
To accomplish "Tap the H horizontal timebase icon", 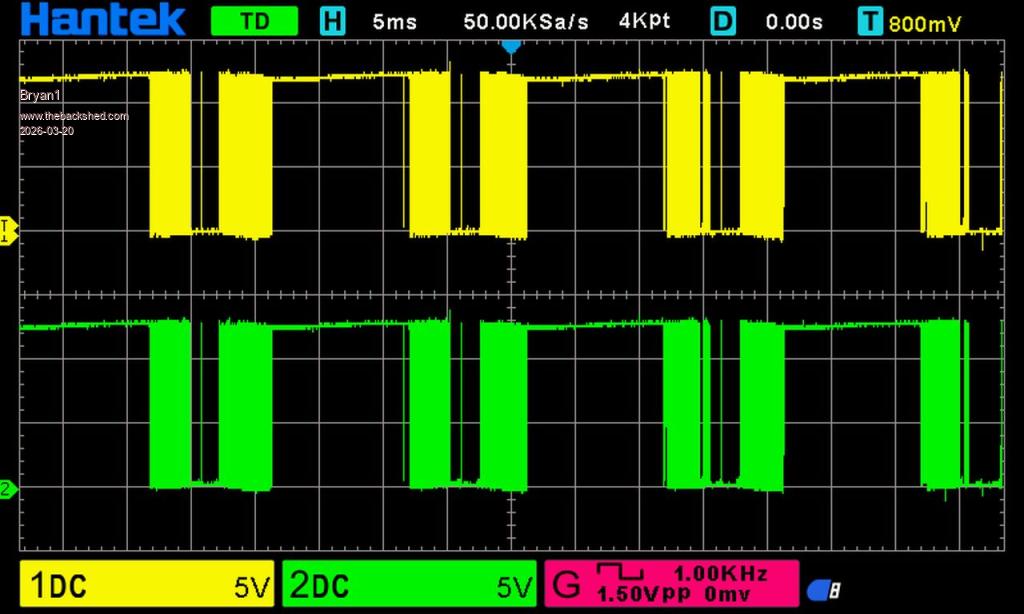I will point(332,21).
